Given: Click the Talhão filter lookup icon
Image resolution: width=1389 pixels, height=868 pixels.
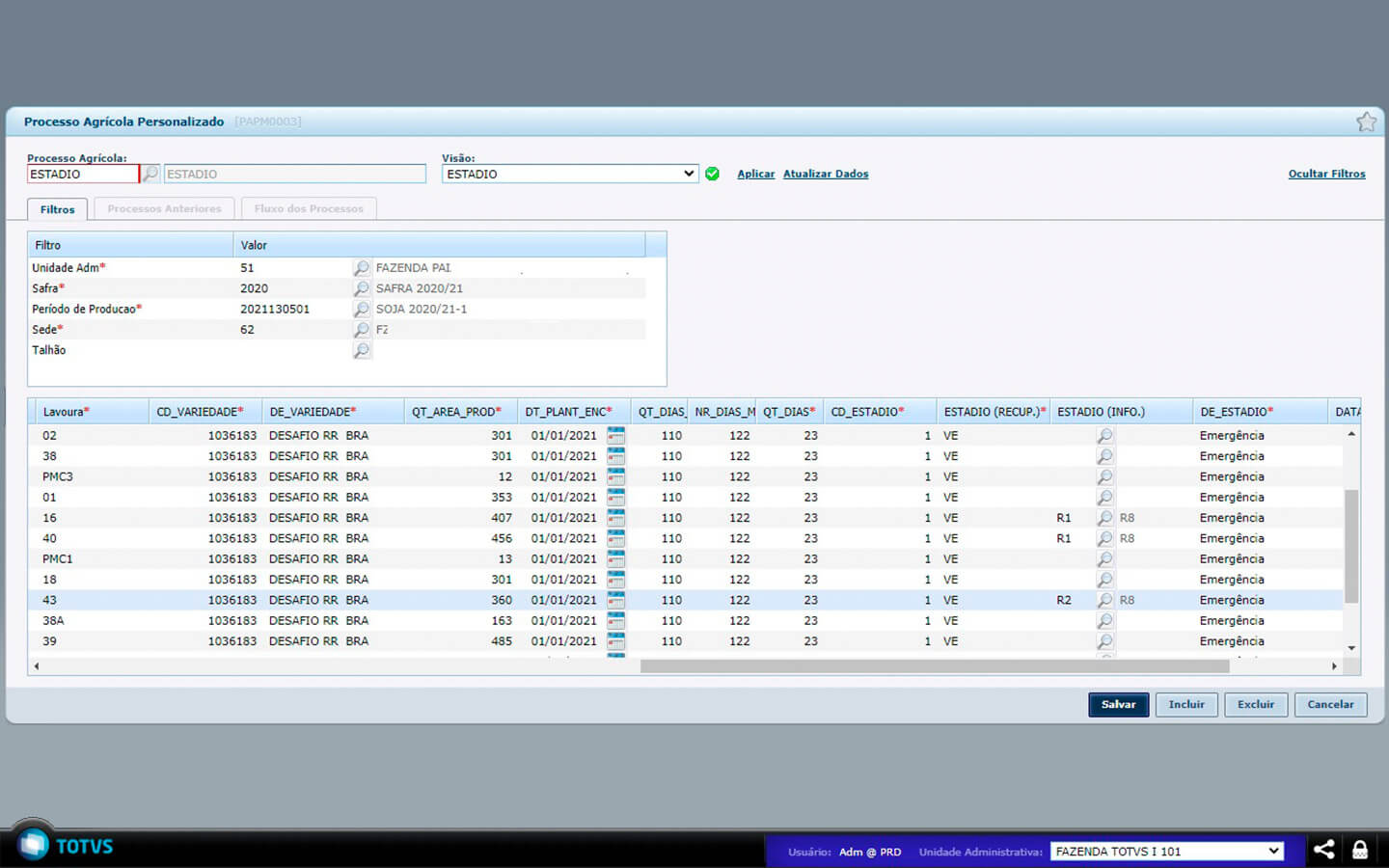Looking at the screenshot, I should pos(361,350).
